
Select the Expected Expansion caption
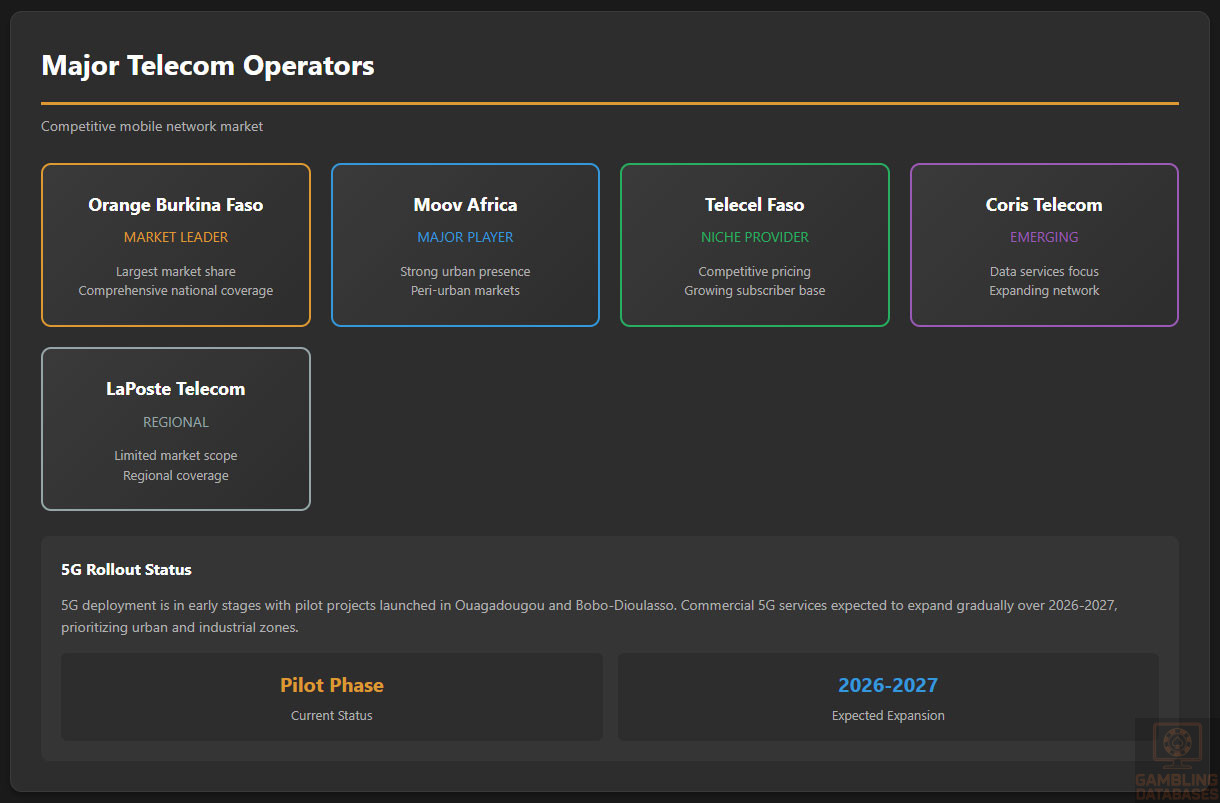pyautogui.click(x=888, y=716)
